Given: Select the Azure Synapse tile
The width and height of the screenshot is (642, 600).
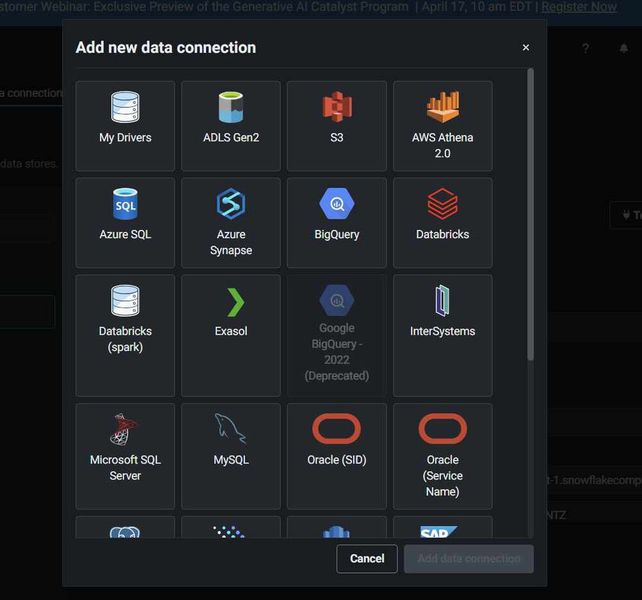Looking at the screenshot, I should (231, 223).
